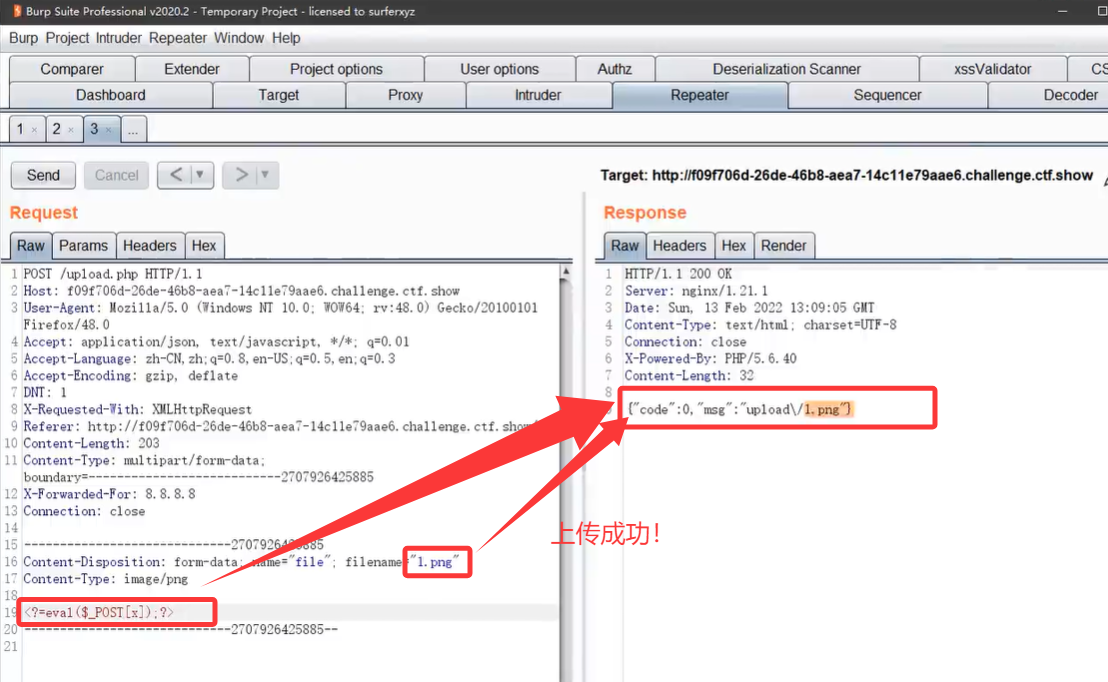Open the Window menu
The image size is (1108, 682).
point(239,38)
